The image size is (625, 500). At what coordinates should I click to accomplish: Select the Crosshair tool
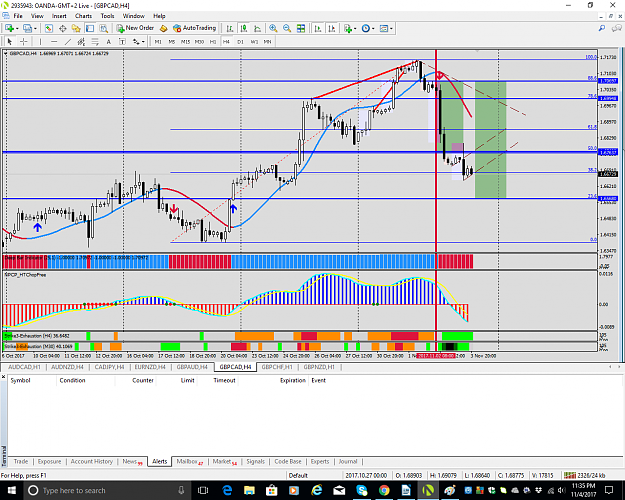click(x=24, y=41)
